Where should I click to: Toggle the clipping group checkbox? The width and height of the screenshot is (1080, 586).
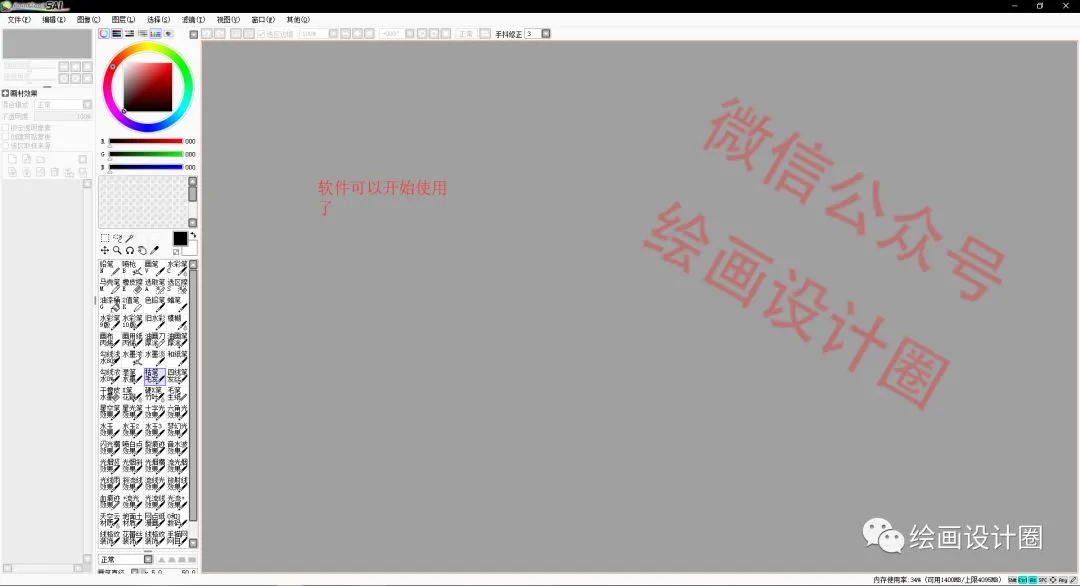[x=6, y=137]
